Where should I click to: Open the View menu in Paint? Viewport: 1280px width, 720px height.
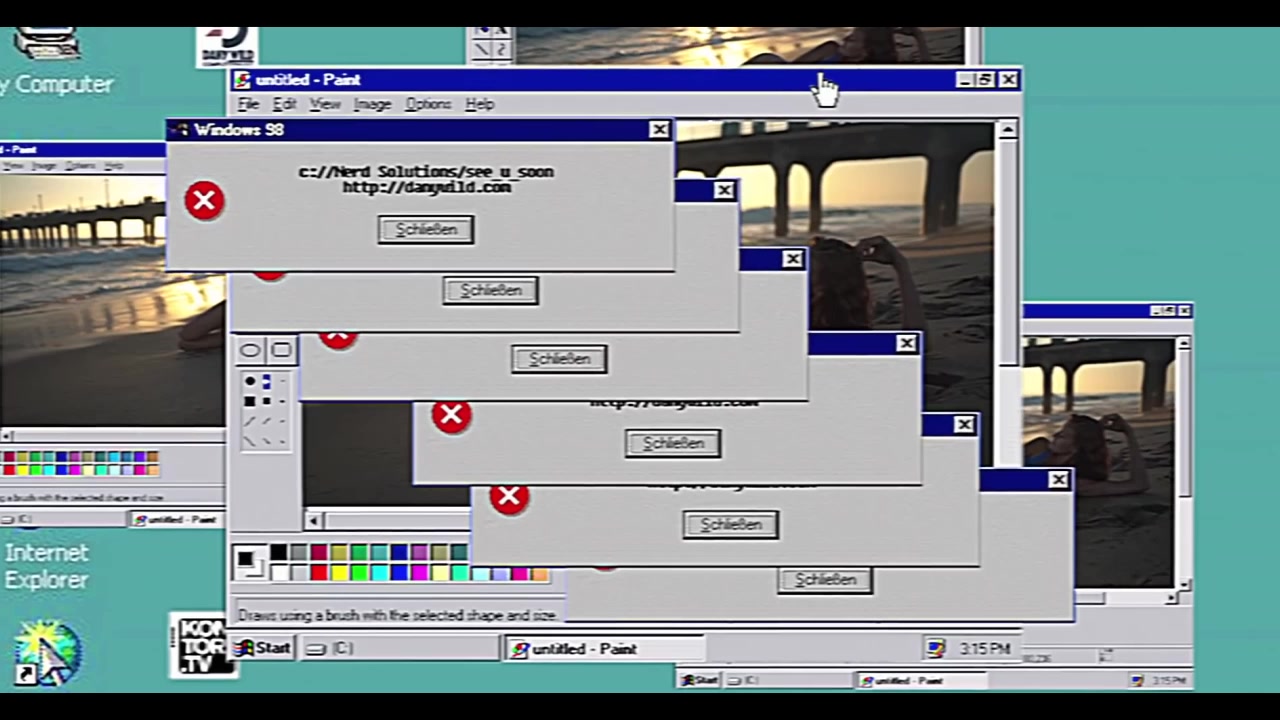(325, 104)
